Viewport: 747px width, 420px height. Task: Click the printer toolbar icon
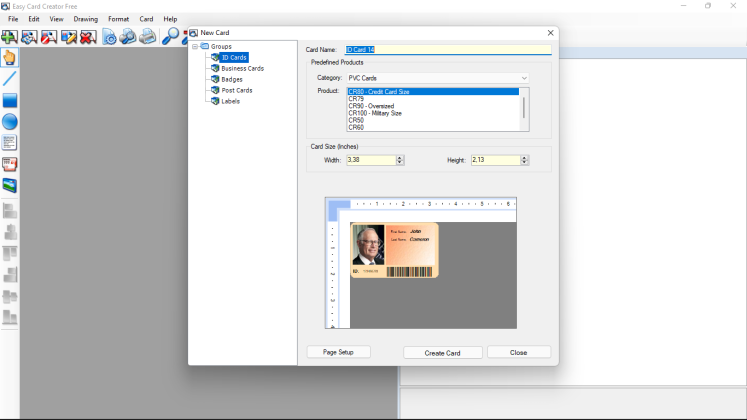[x=148, y=37]
